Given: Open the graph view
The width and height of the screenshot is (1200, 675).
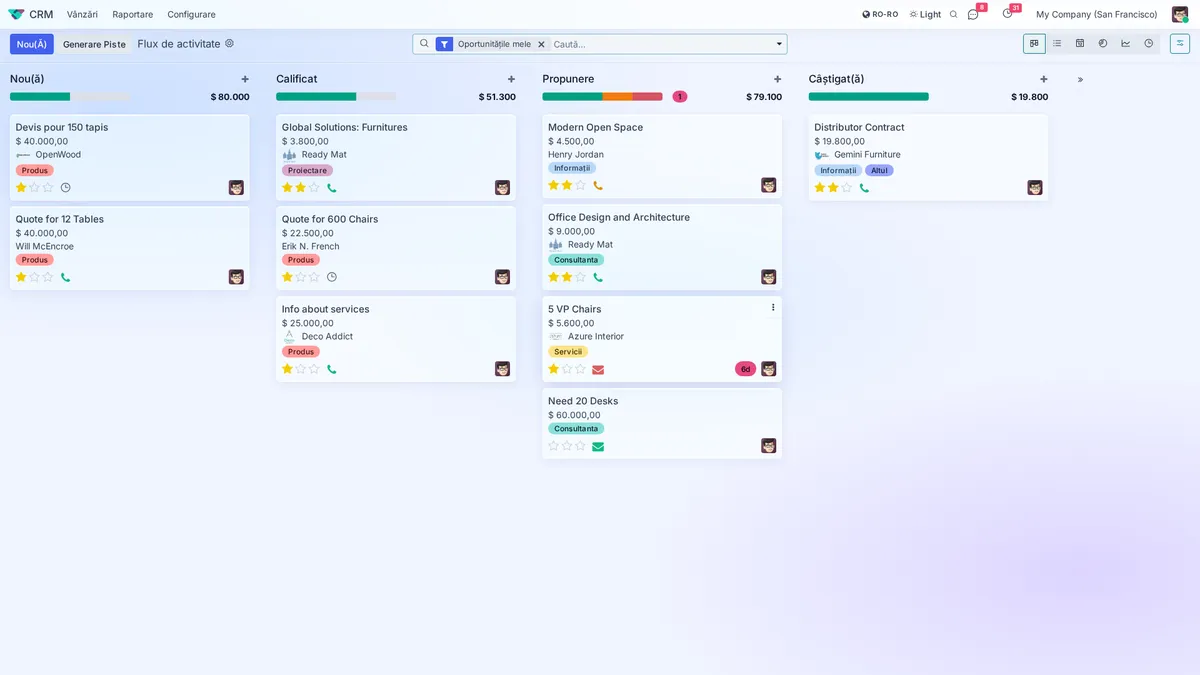Looking at the screenshot, I should [1126, 43].
